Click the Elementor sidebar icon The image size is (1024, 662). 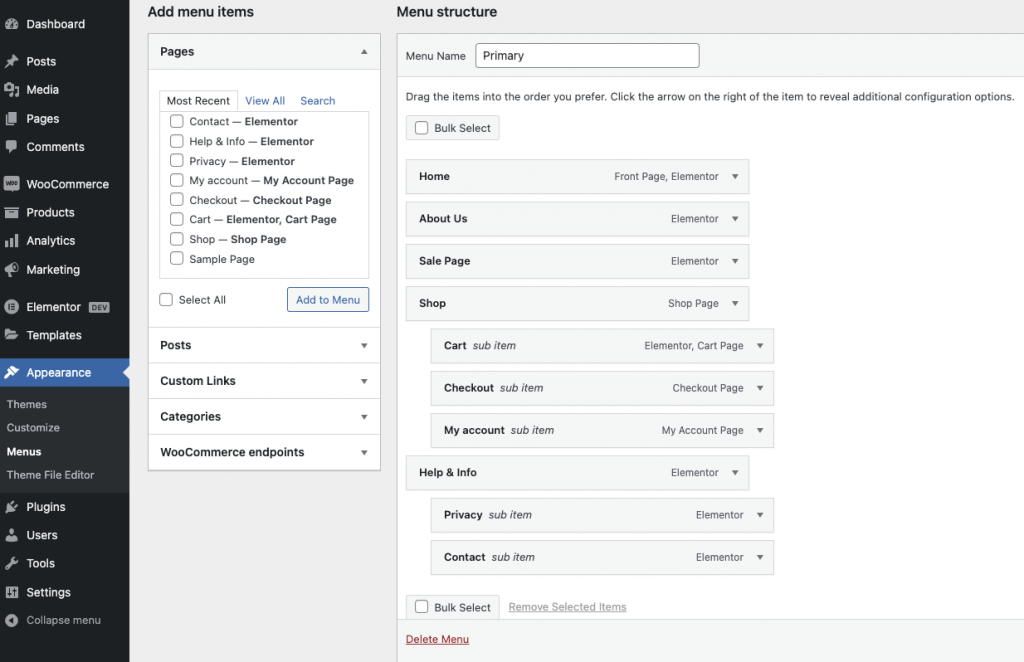point(12,307)
